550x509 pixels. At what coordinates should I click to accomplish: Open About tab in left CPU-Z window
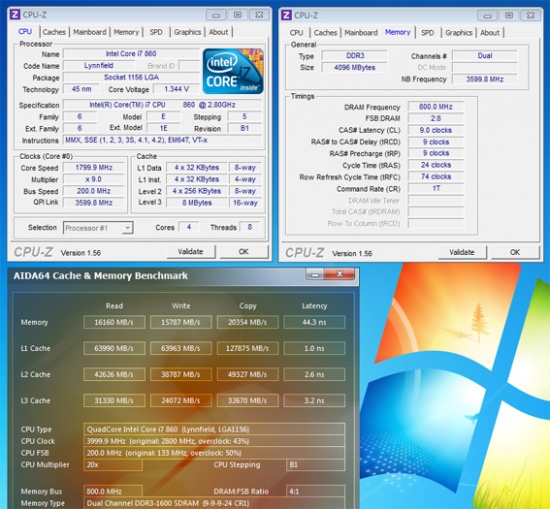point(219,32)
